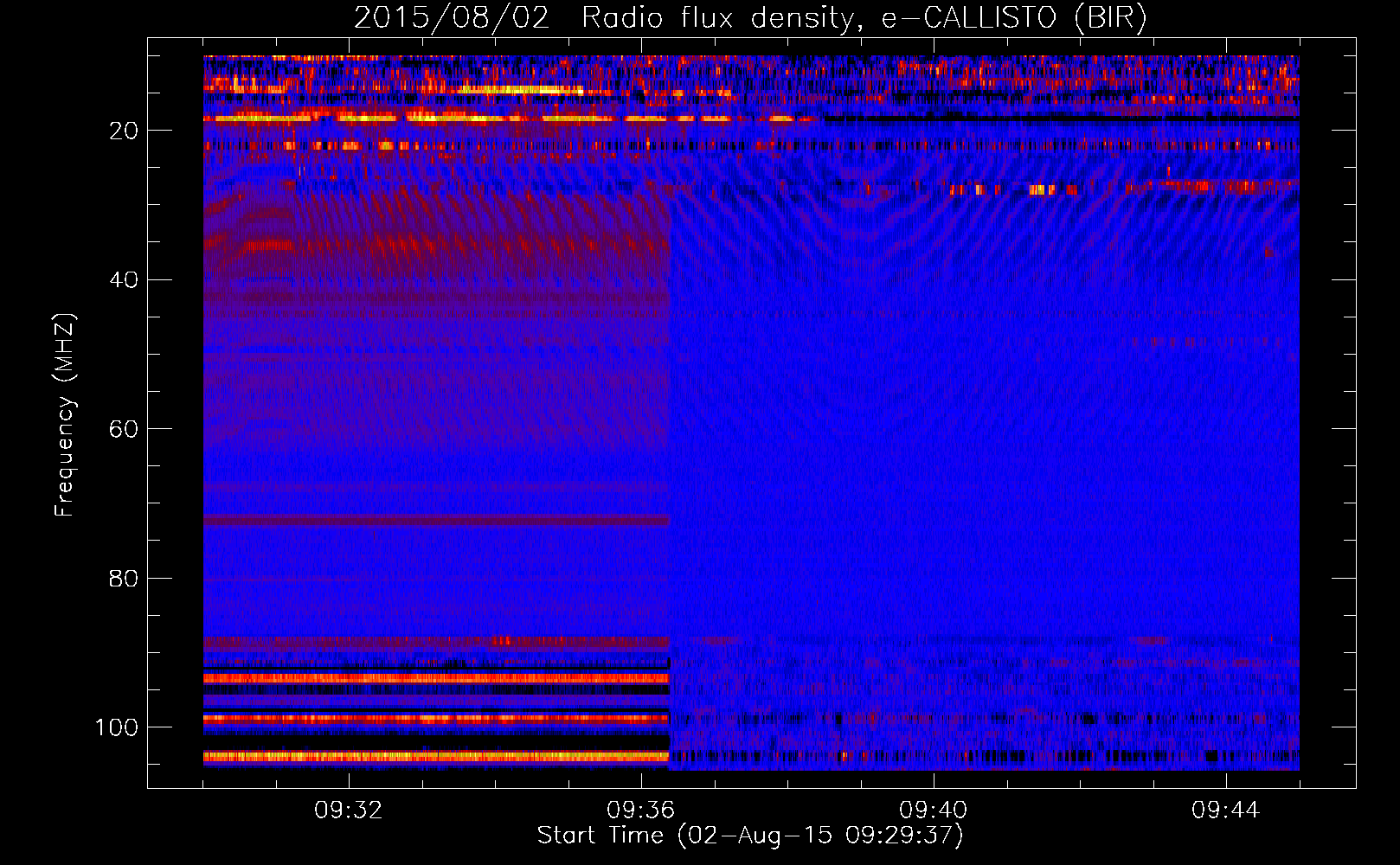
Task: Select the 09:36 time tick label
Action: click(640, 811)
